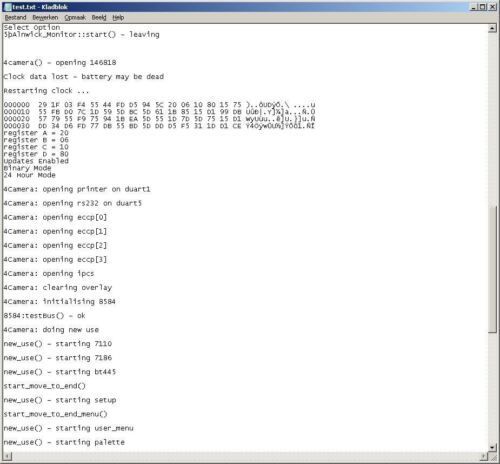Minimize the Kladblok window
The image size is (500, 464).
click(473, 7)
